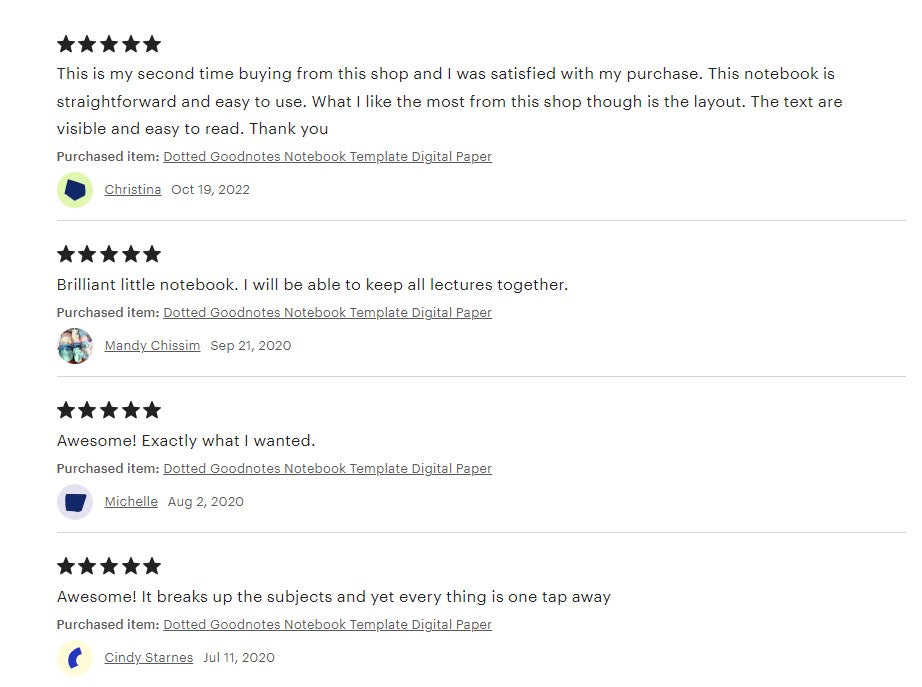The image size is (922, 687).
Task: Open Mandy Chissim's profile photo
Action: pyautogui.click(x=75, y=346)
